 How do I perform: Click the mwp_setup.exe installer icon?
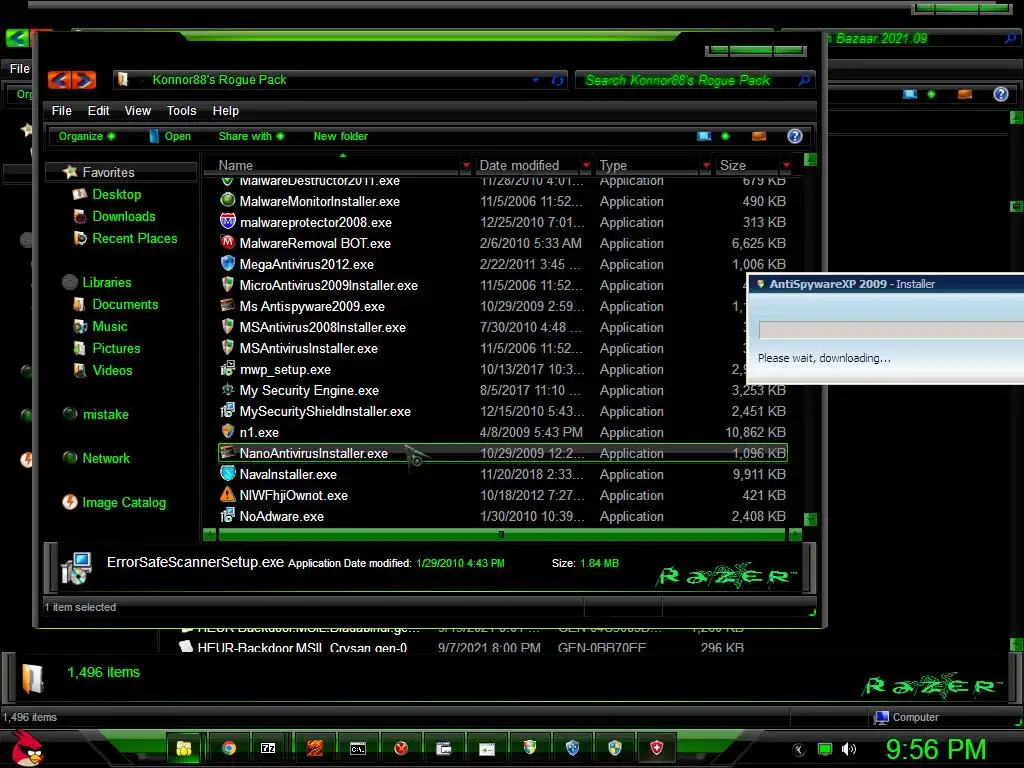click(x=227, y=368)
